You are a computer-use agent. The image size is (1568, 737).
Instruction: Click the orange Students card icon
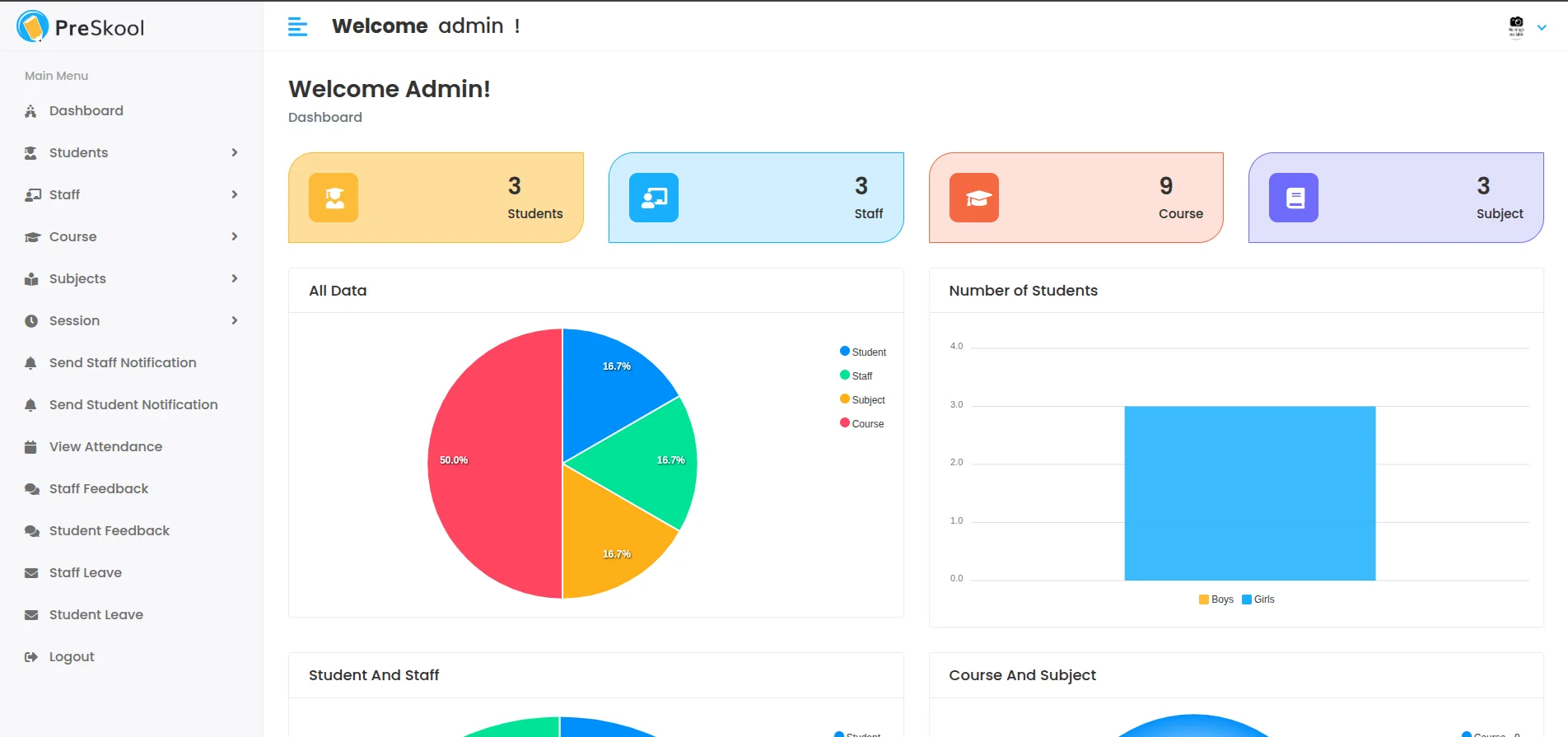pyautogui.click(x=334, y=198)
